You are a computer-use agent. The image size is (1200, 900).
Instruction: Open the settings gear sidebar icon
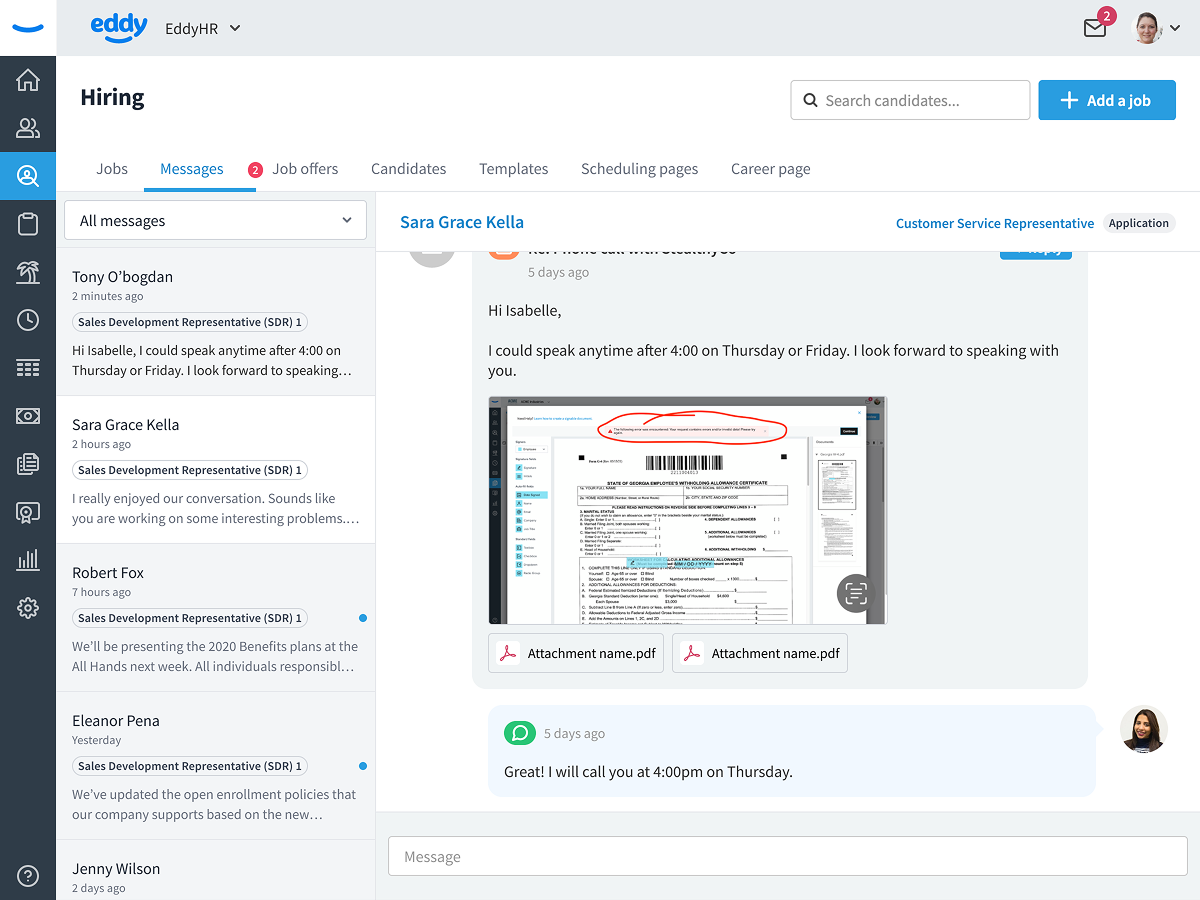click(x=28, y=608)
